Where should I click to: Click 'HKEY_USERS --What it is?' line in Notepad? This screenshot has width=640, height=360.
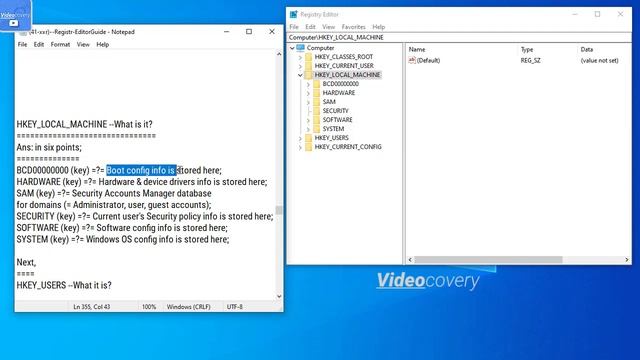point(64,285)
